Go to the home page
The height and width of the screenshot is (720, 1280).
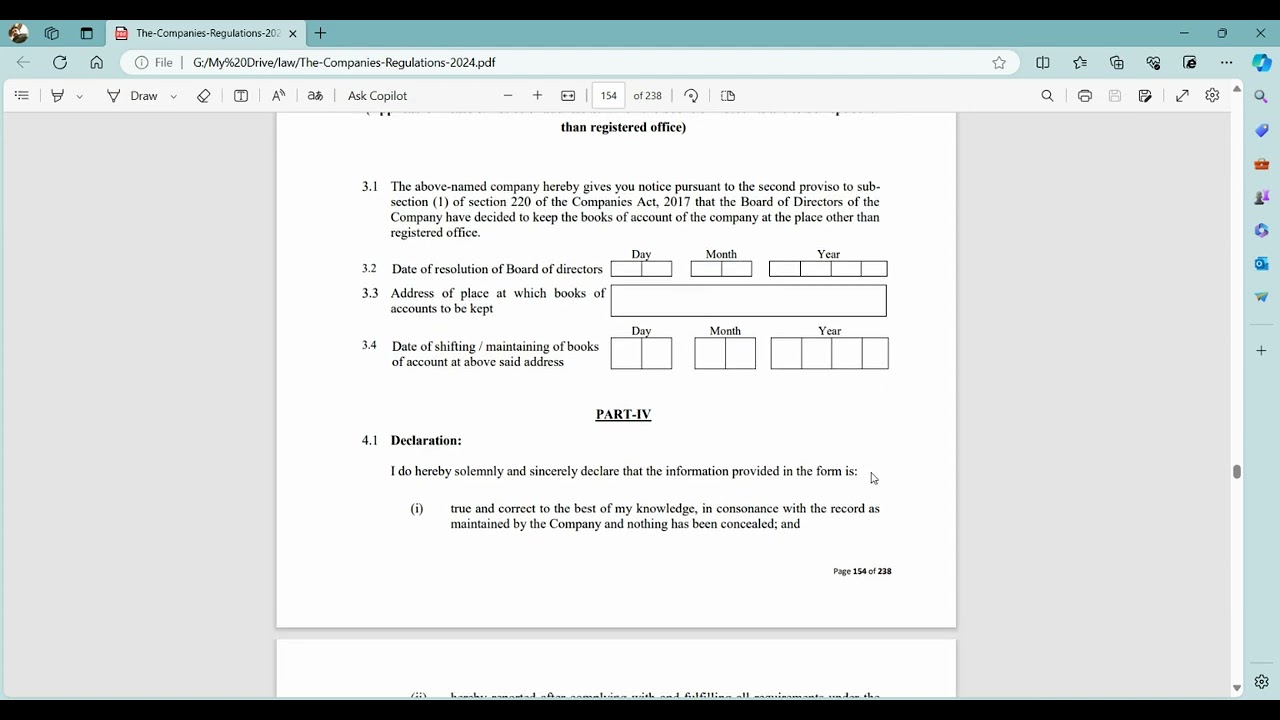click(96, 62)
